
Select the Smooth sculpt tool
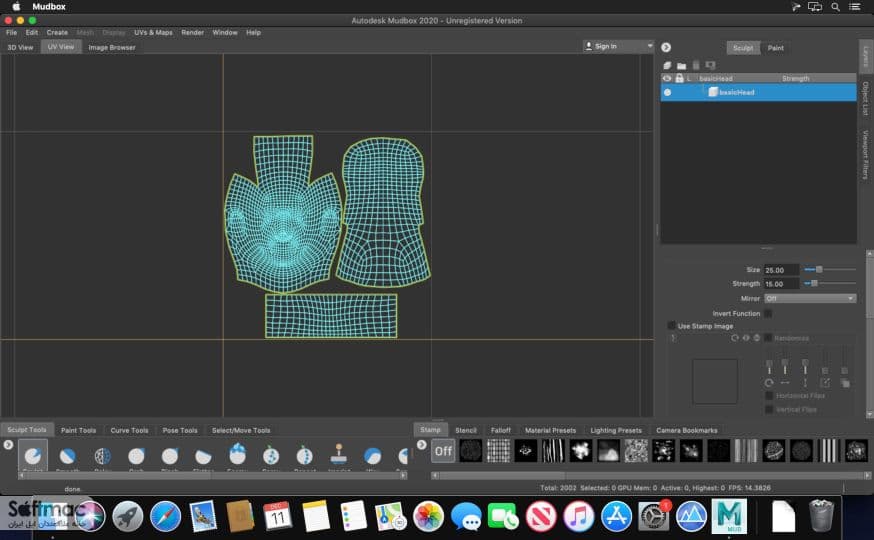(67, 456)
